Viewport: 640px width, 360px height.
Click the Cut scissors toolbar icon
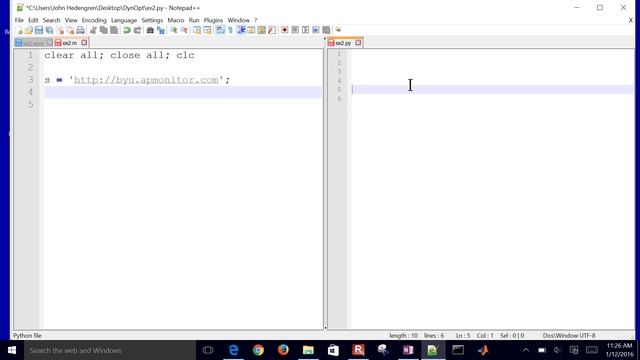(x=93, y=30)
